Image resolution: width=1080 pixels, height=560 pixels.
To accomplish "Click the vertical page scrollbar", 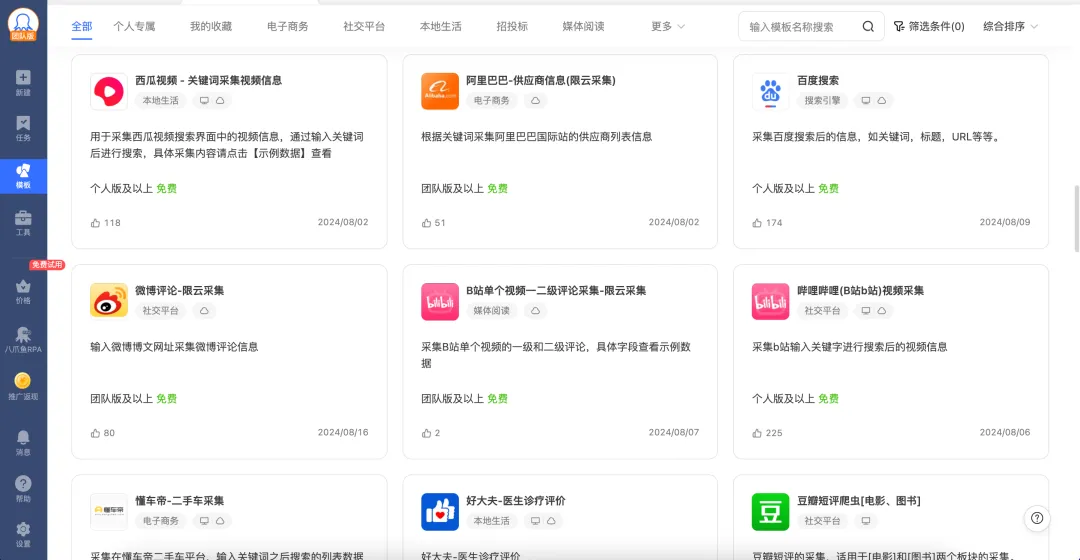I will pos(1076,218).
